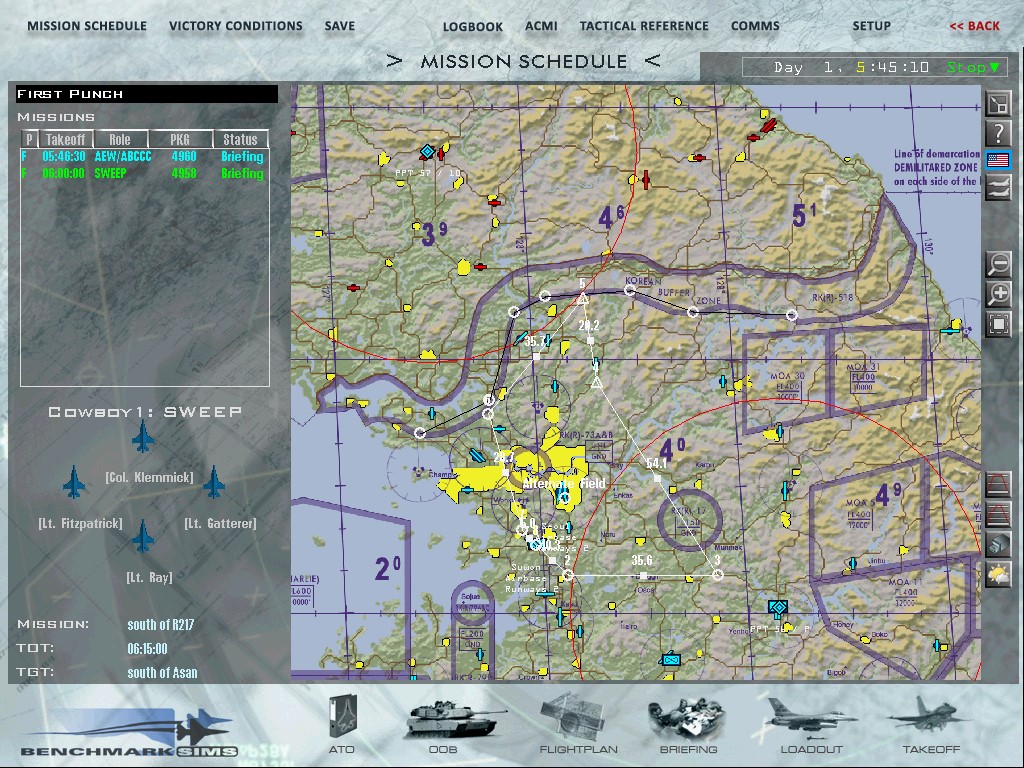Viewport: 1024px width, 768px height.
Task: Show flights with the twin-jet icon
Action: tap(998, 189)
